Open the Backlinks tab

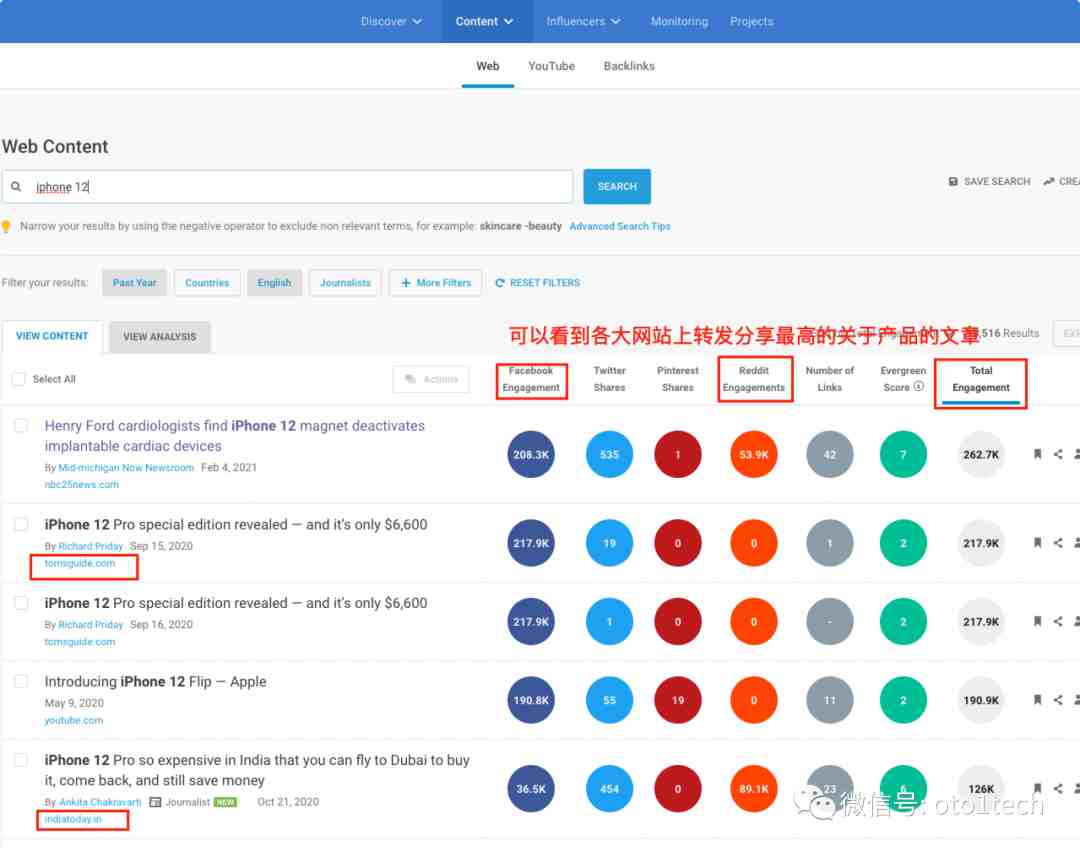[629, 66]
